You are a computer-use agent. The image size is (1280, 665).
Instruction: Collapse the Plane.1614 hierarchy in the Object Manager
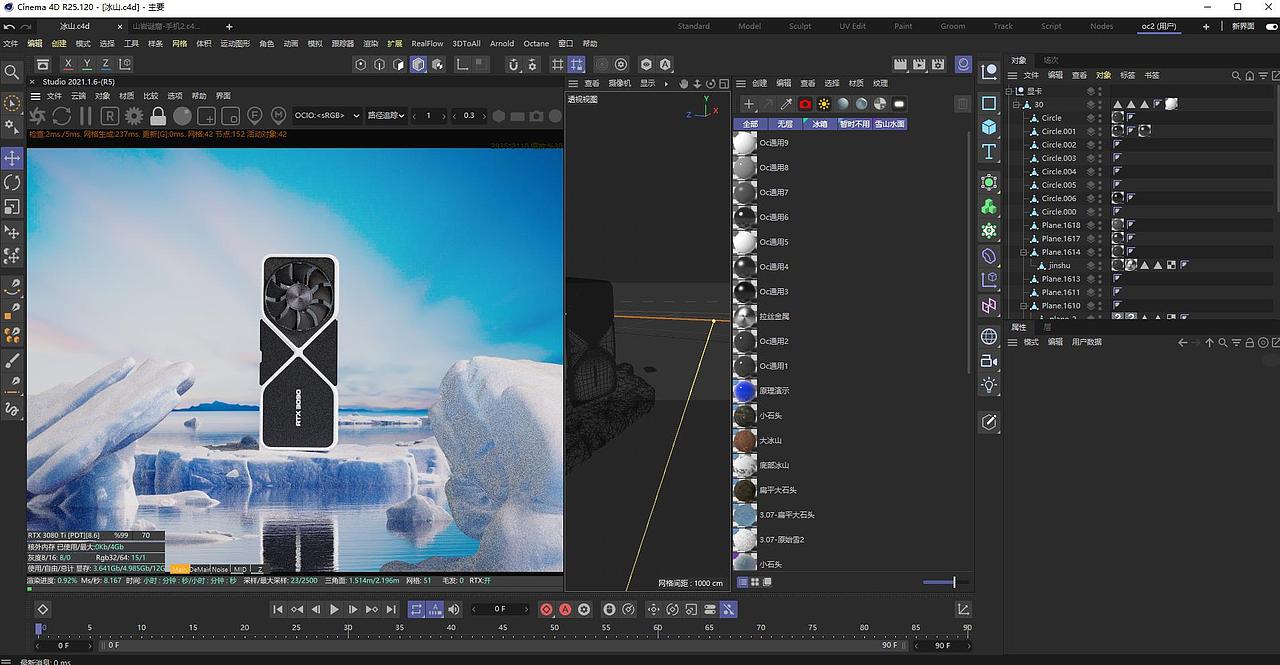click(1022, 252)
